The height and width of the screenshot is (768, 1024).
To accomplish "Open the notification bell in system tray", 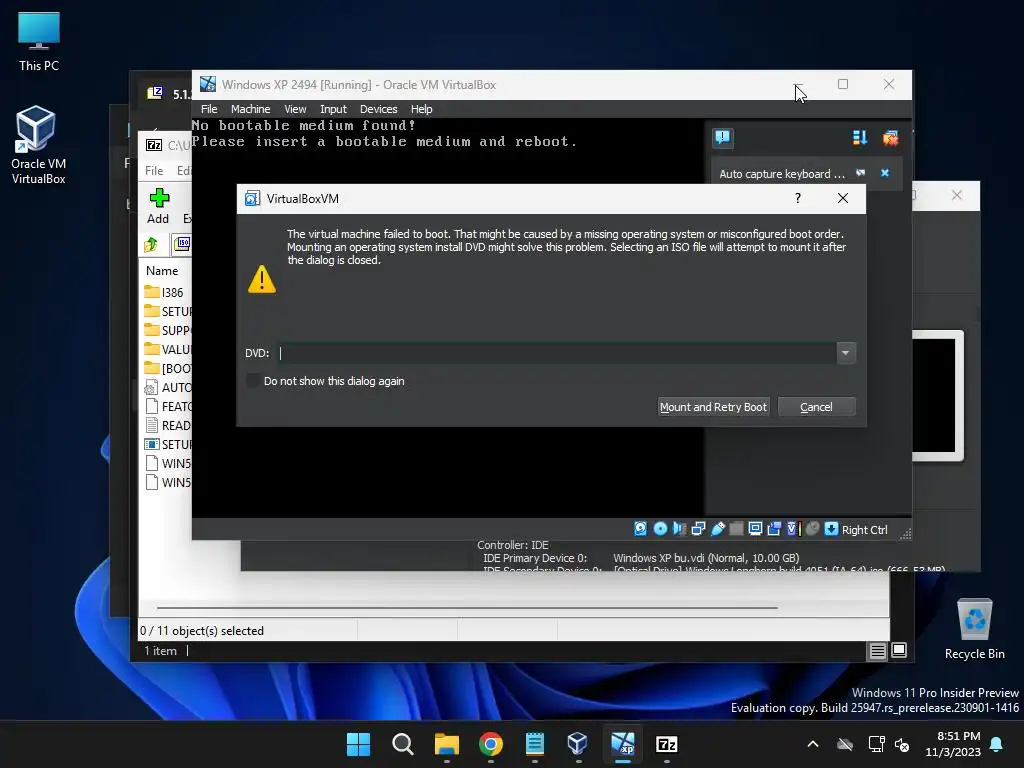I will click(997, 744).
